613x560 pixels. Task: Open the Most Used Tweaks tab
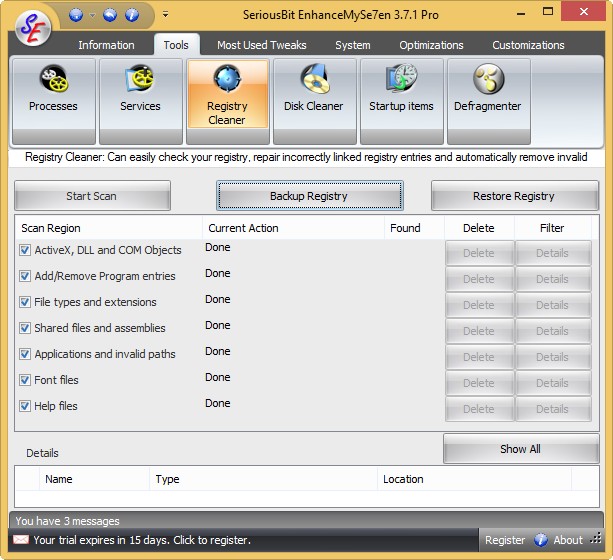[x=262, y=45]
